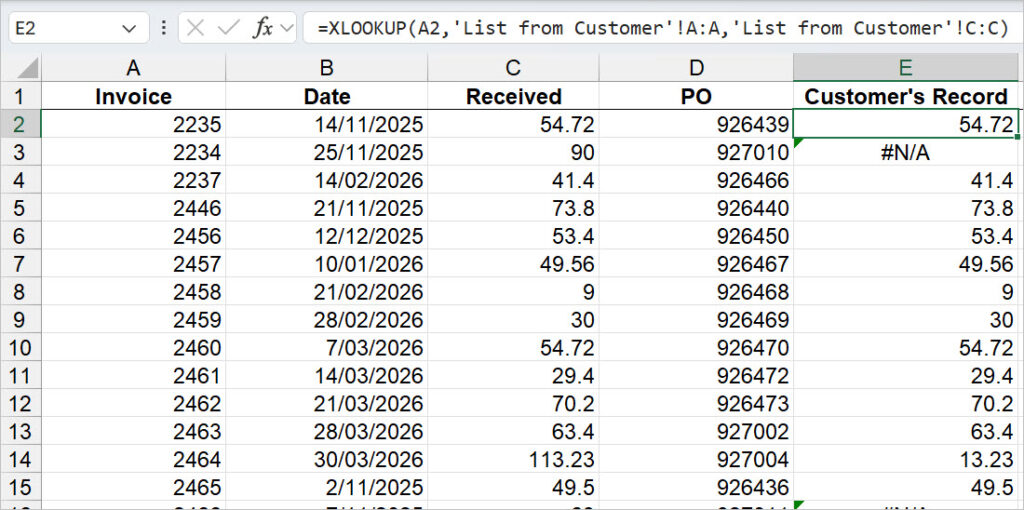Select PO cell 926439

pyautogui.click(x=696, y=124)
